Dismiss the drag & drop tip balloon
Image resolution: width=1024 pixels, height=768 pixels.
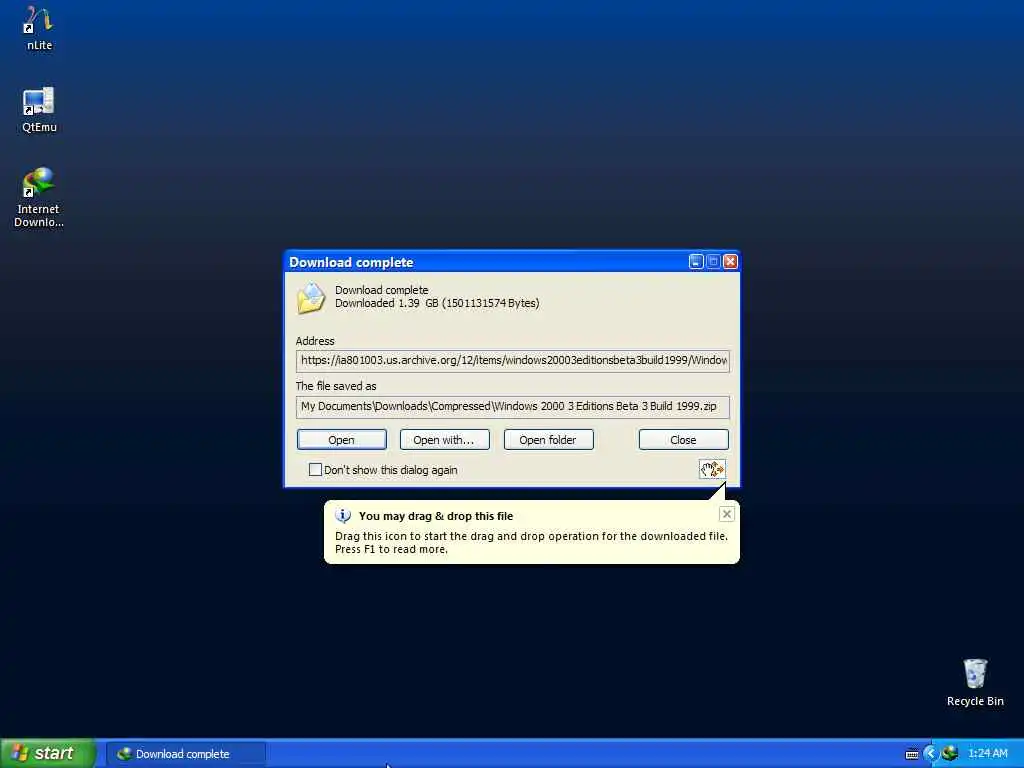726,514
